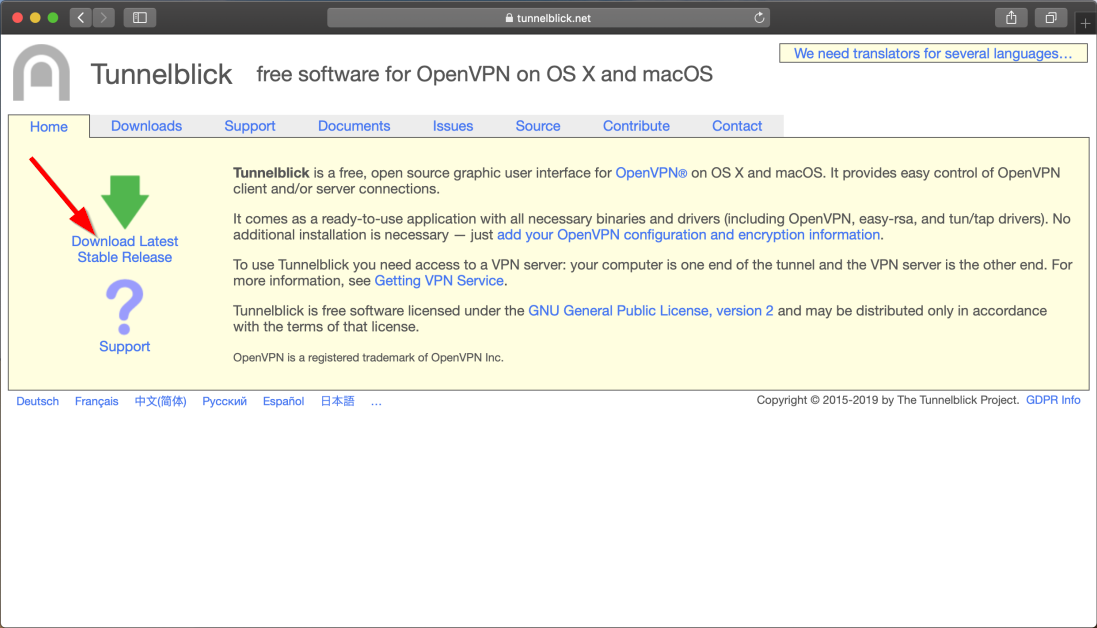Open the Support tab
This screenshot has height=628, width=1097.
pos(250,126)
